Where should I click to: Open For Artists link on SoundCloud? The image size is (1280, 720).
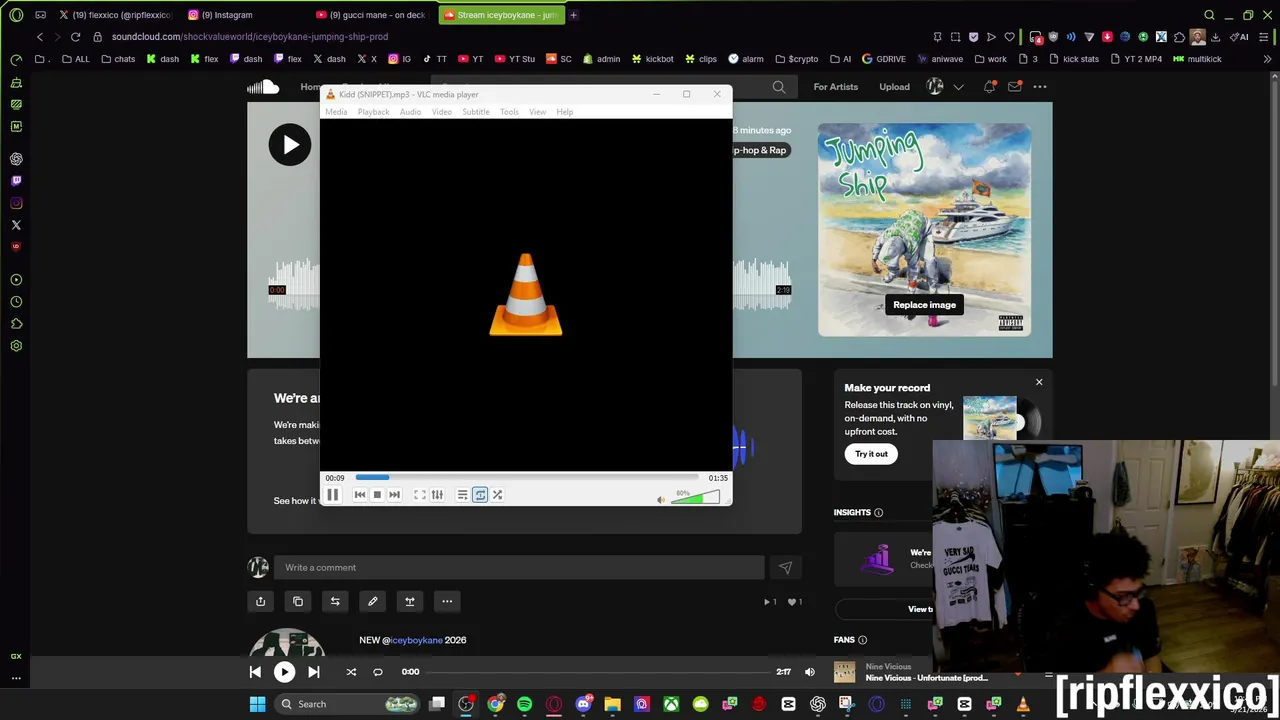pyautogui.click(x=835, y=87)
